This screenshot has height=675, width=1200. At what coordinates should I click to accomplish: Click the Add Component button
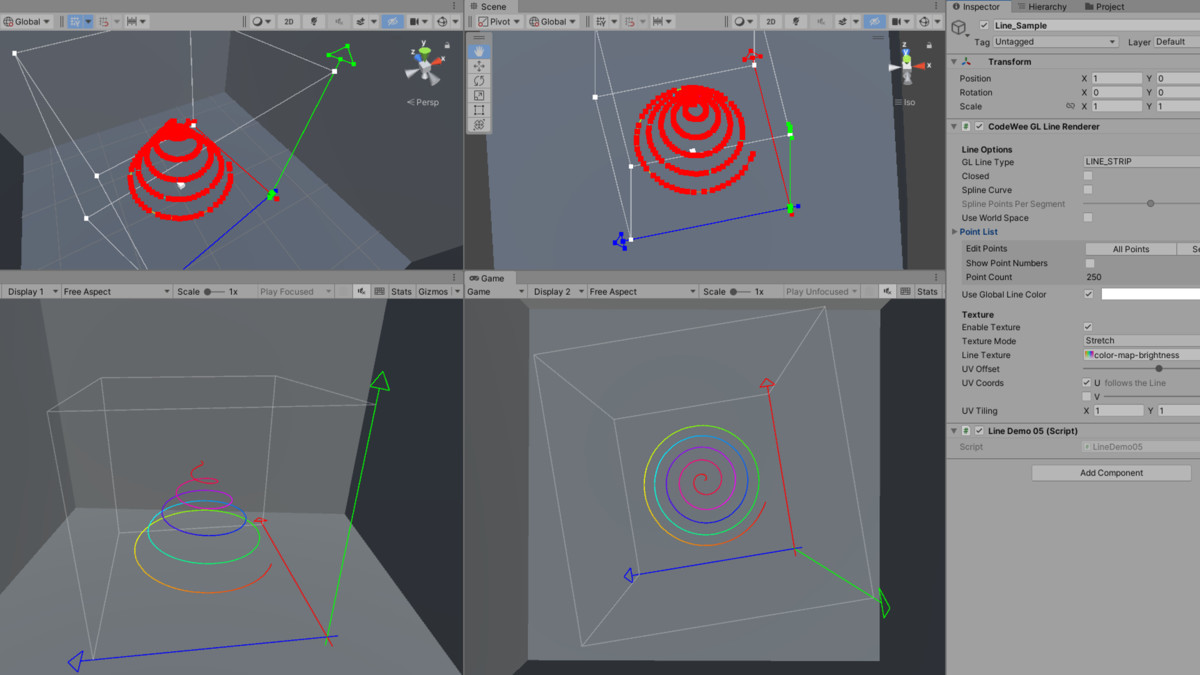tap(1110, 472)
